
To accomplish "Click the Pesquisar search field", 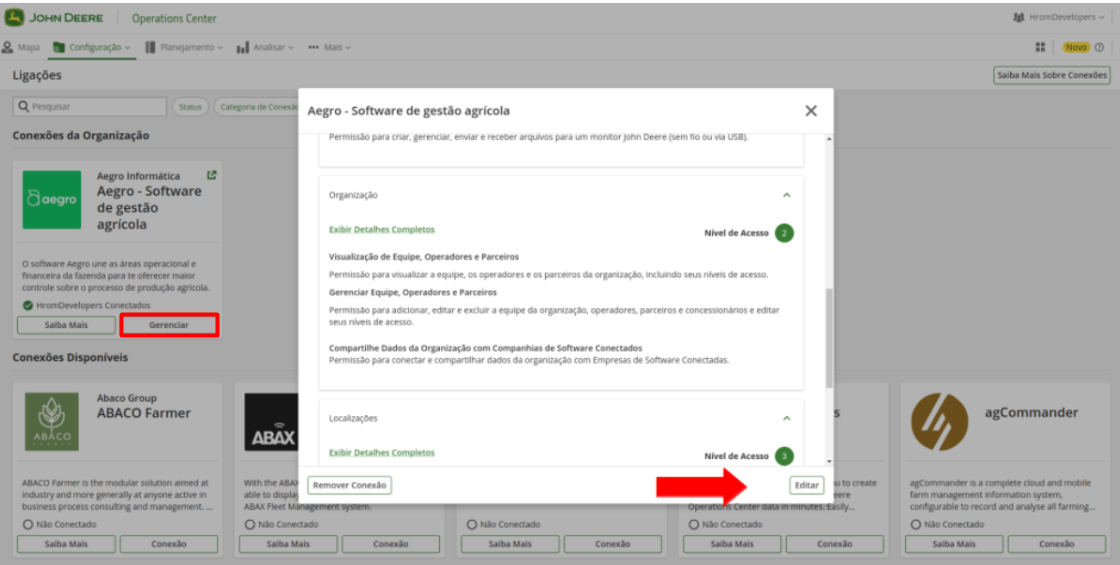I will [90, 106].
